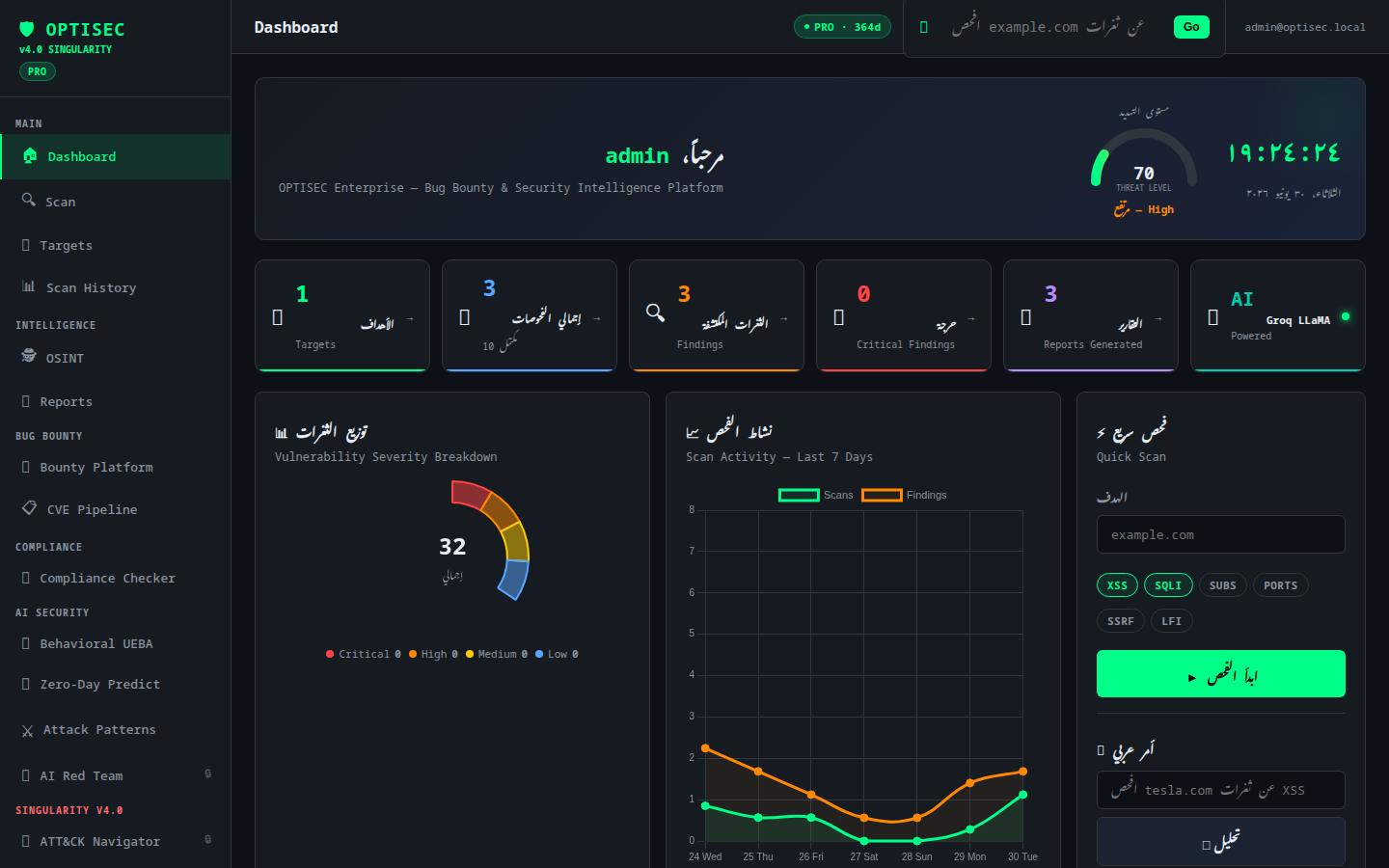Toggle Findings series in chart legend
The width and height of the screenshot is (1389, 868).
[904, 495]
